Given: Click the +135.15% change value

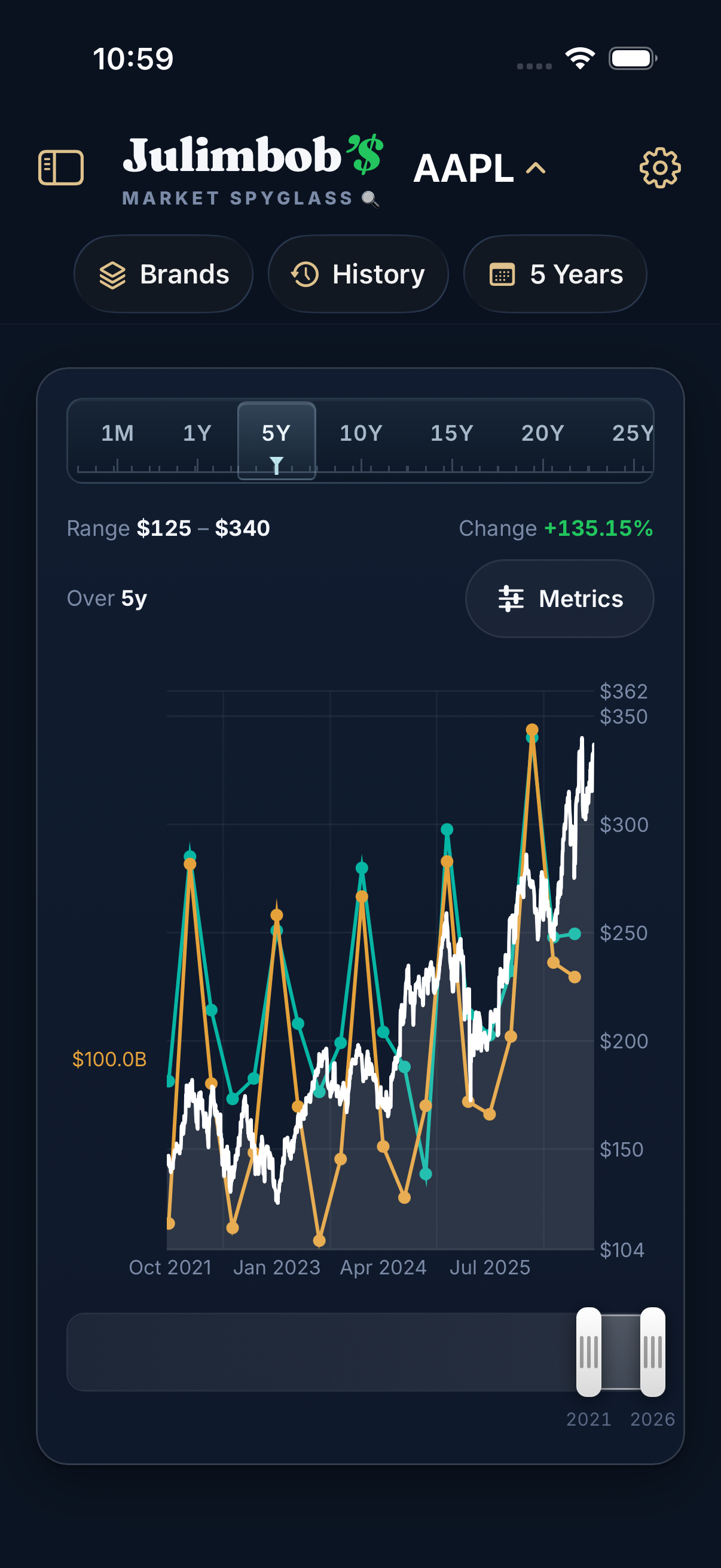Looking at the screenshot, I should tap(598, 527).
